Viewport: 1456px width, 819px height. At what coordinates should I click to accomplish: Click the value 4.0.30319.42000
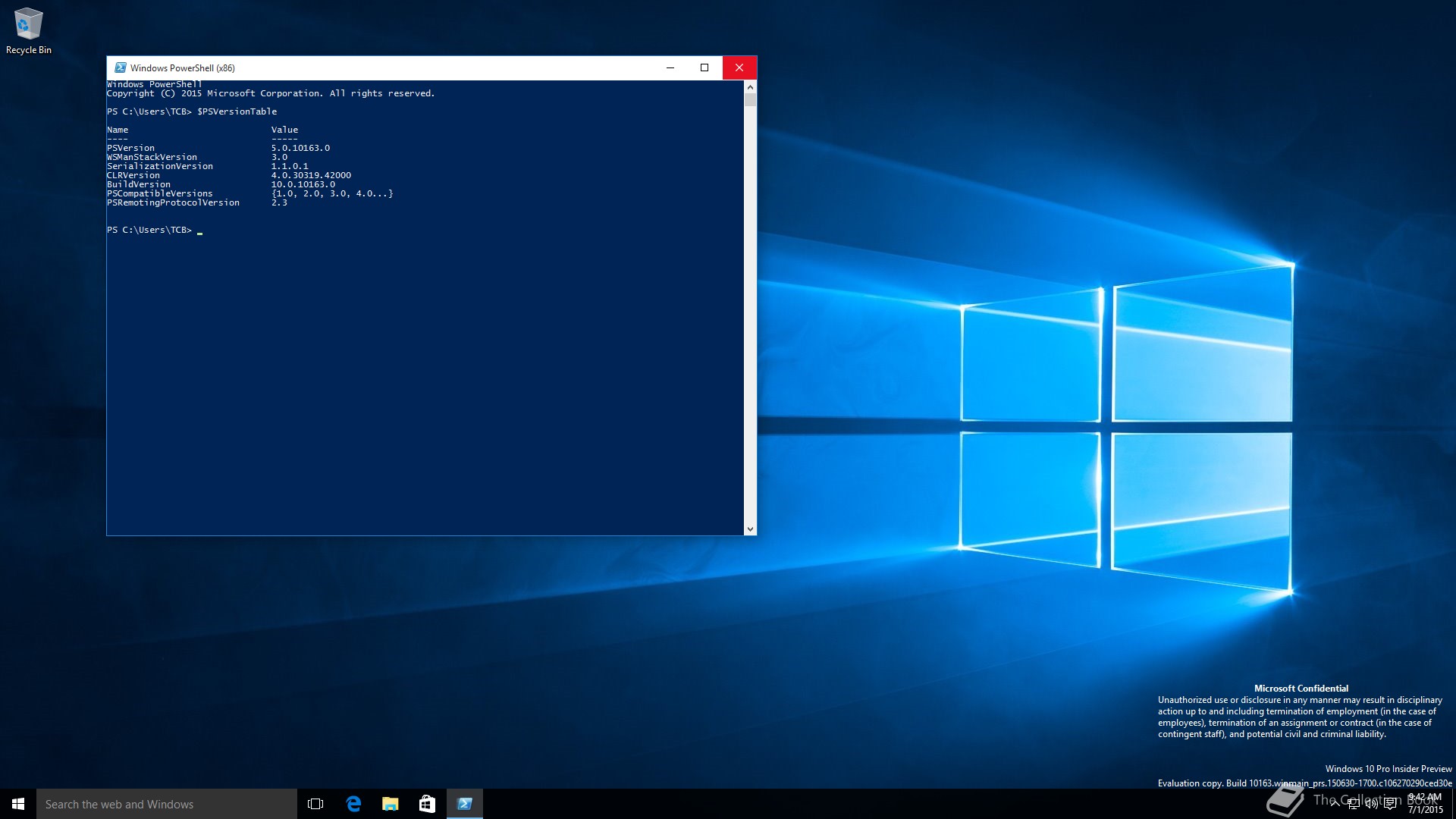[311, 175]
